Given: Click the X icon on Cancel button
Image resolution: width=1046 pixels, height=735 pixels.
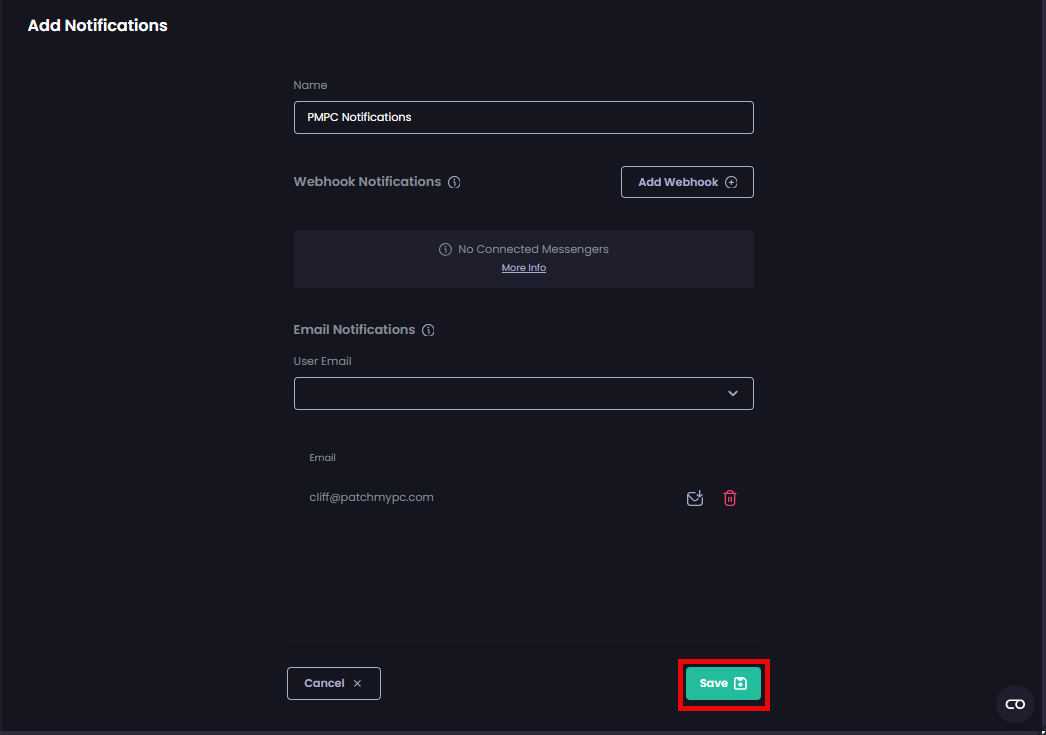Looking at the screenshot, I should point(357,684).
